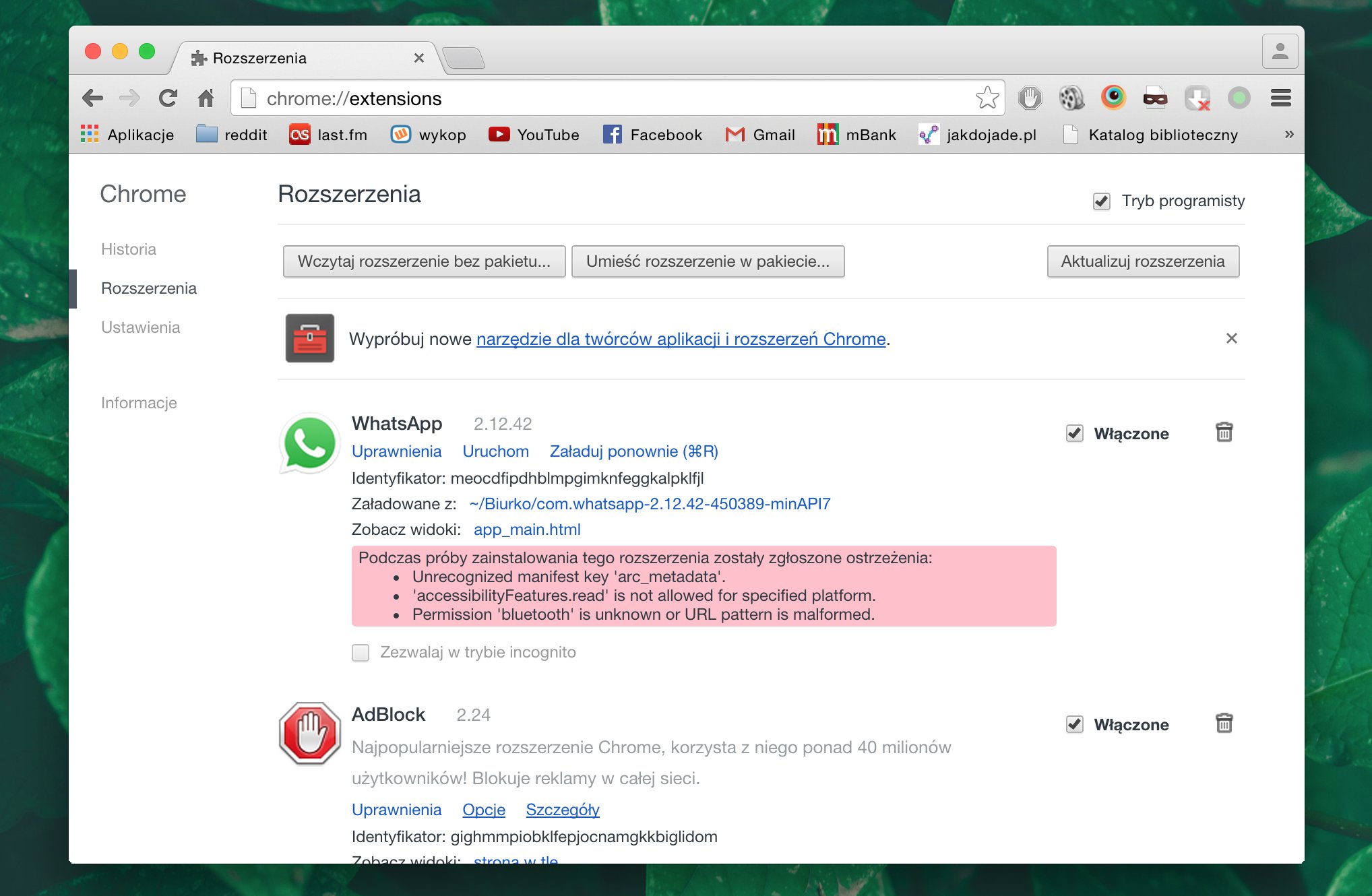The image size is (1372, 896).
Task: Open the reddit bookmarks folder
Action: point(231,135)
